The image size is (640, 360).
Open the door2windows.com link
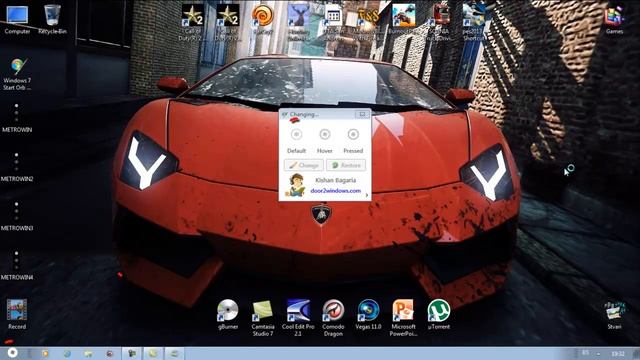(336, 191)
